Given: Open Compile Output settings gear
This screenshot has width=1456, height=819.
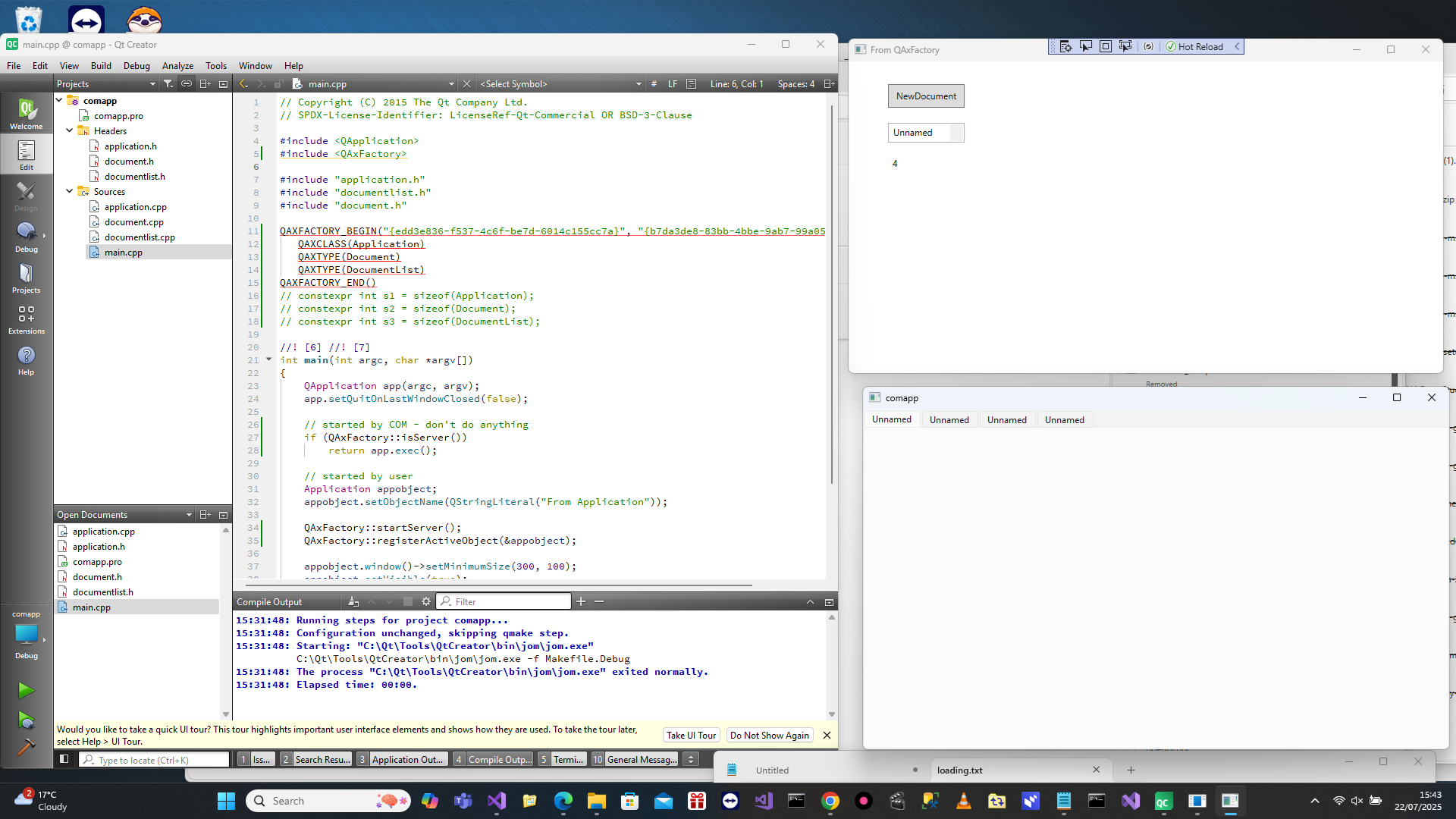Looking at the screenshot, I should [x=426, y=601].
